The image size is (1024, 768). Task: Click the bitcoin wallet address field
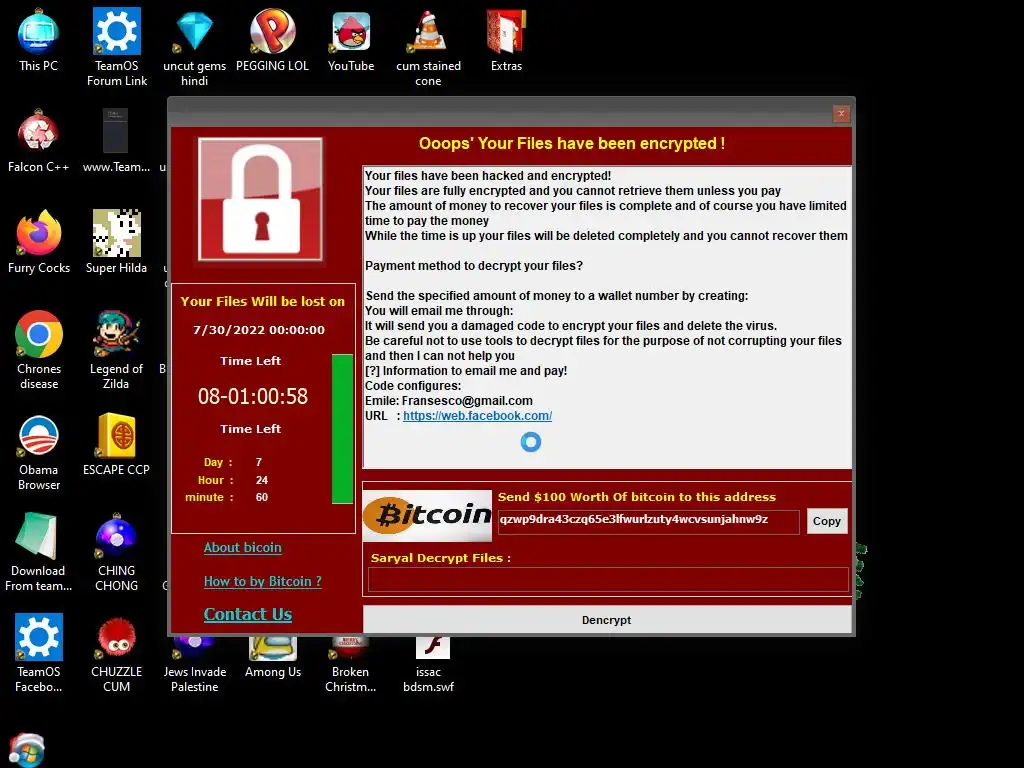tap(648, 521)
